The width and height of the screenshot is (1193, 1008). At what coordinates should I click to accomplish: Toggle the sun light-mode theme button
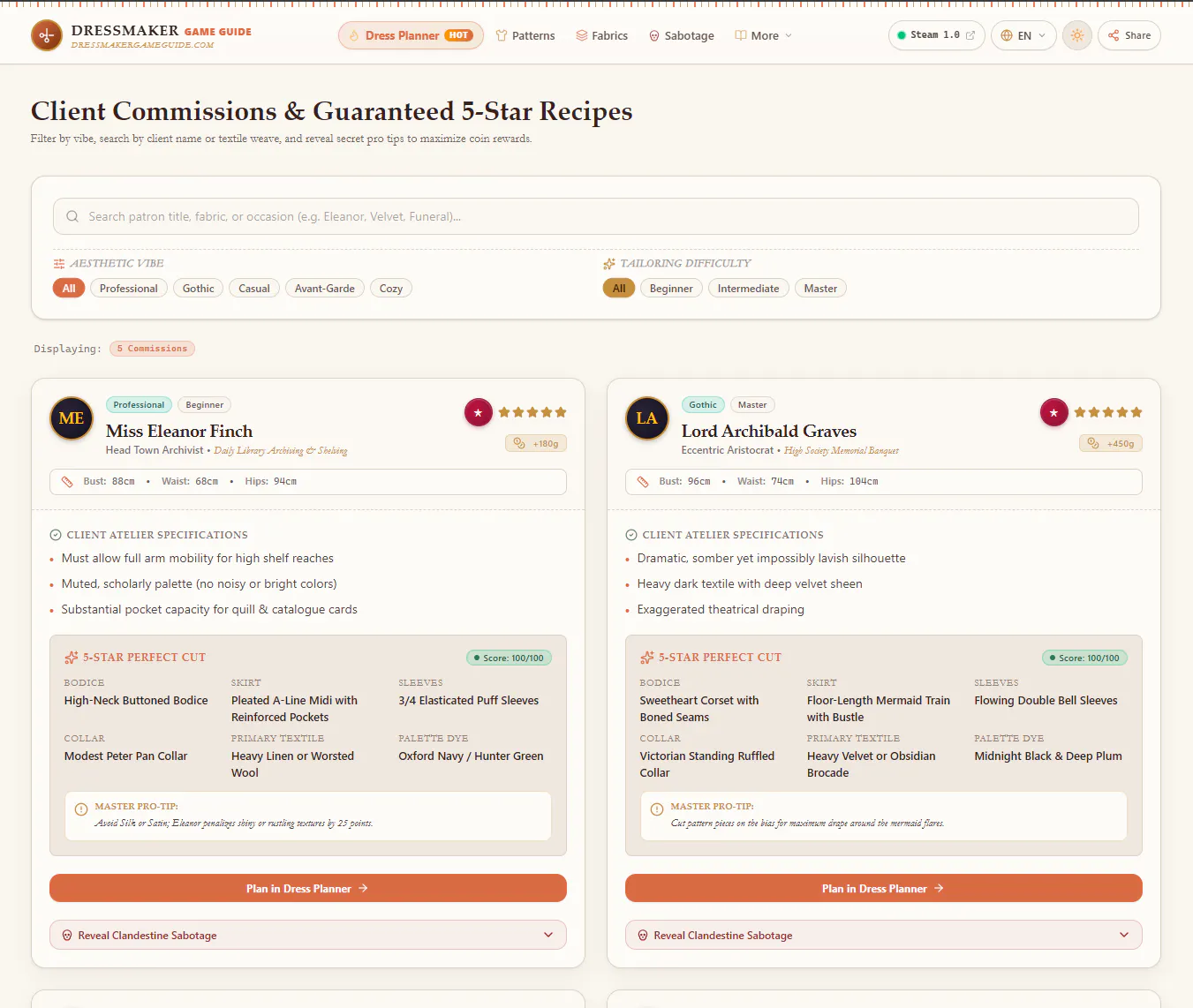(x=1076, y=35)
